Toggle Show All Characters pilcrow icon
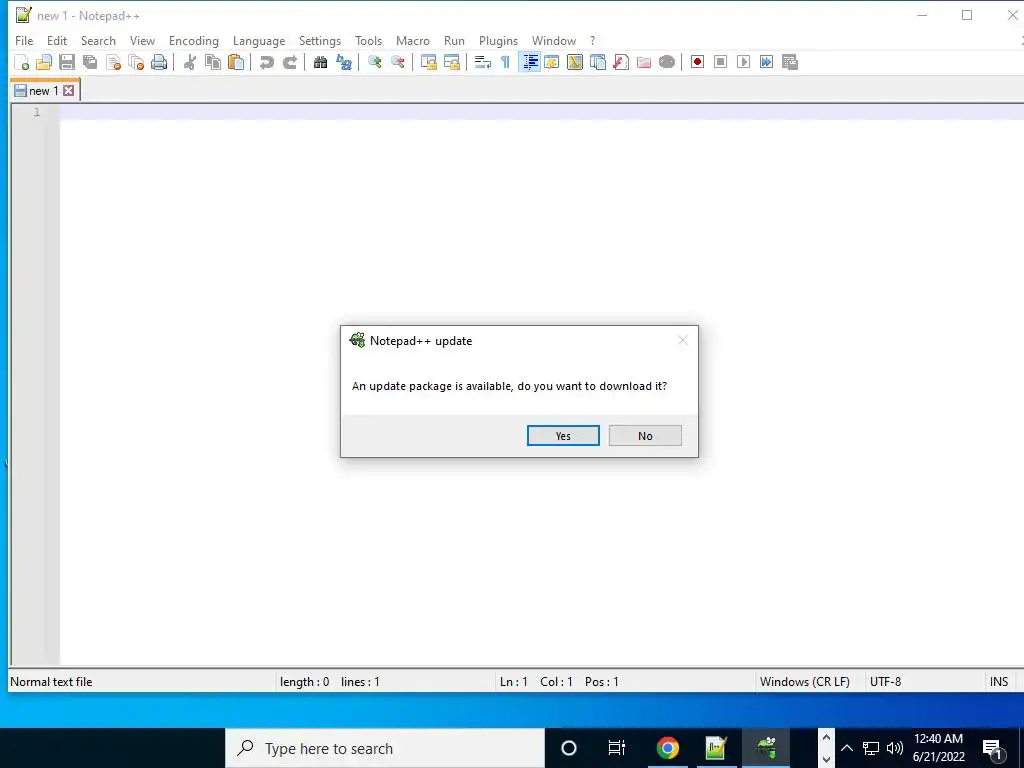This screenshot has width=1024, height=768. (505, 62)
